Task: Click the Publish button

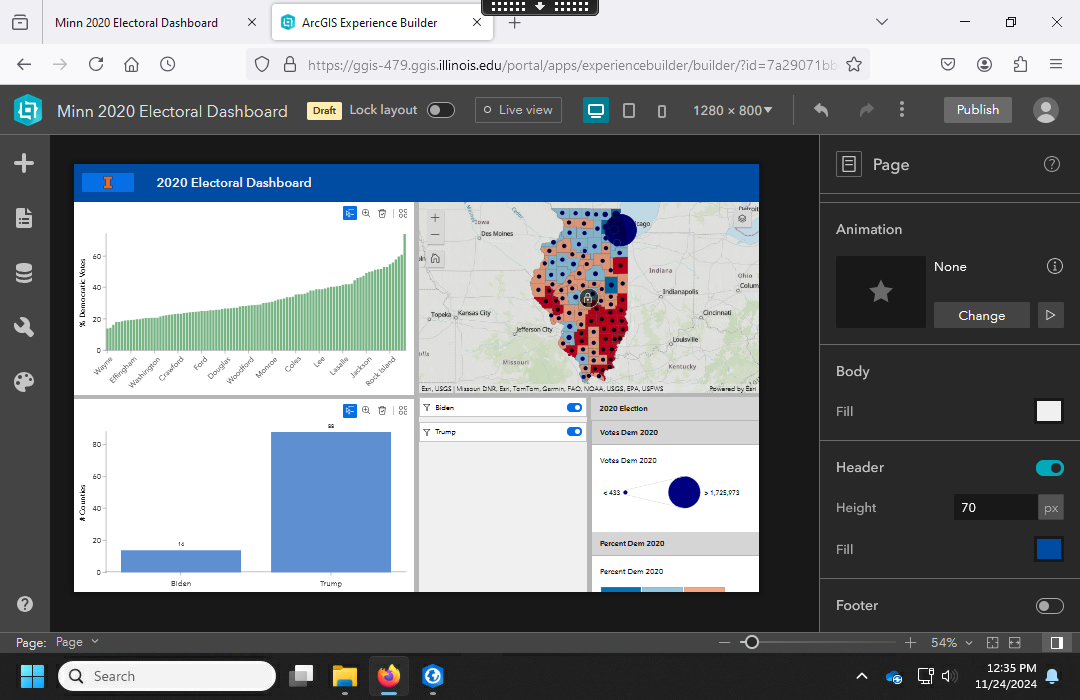Action: click(977, 110)
